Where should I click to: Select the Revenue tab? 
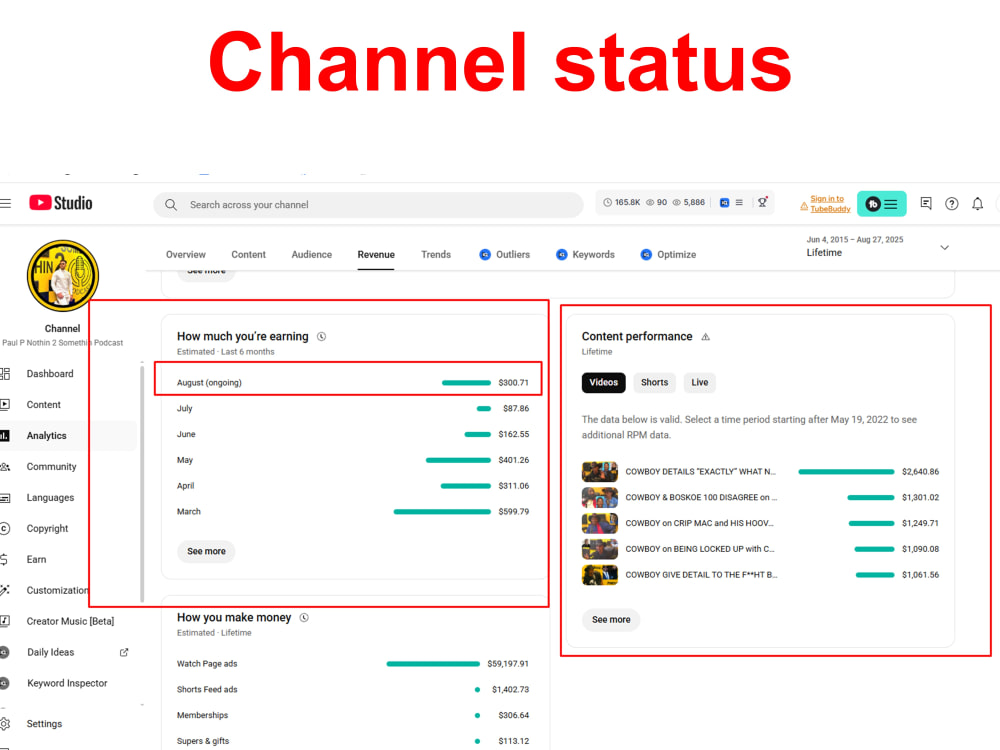pos(376,254)
